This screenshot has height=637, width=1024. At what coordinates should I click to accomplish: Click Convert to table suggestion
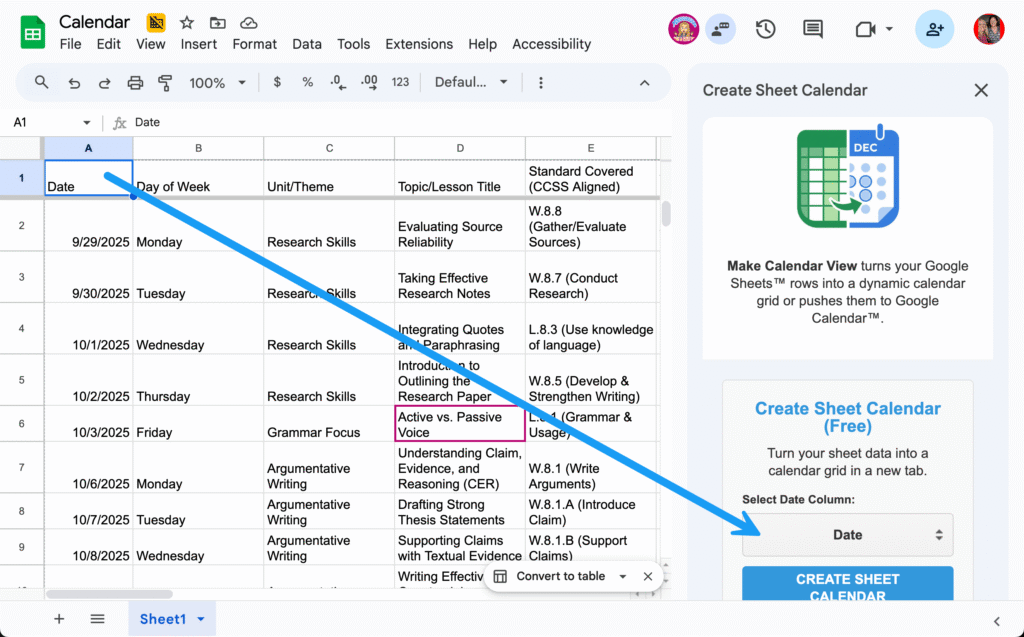(x=560, y=576)
